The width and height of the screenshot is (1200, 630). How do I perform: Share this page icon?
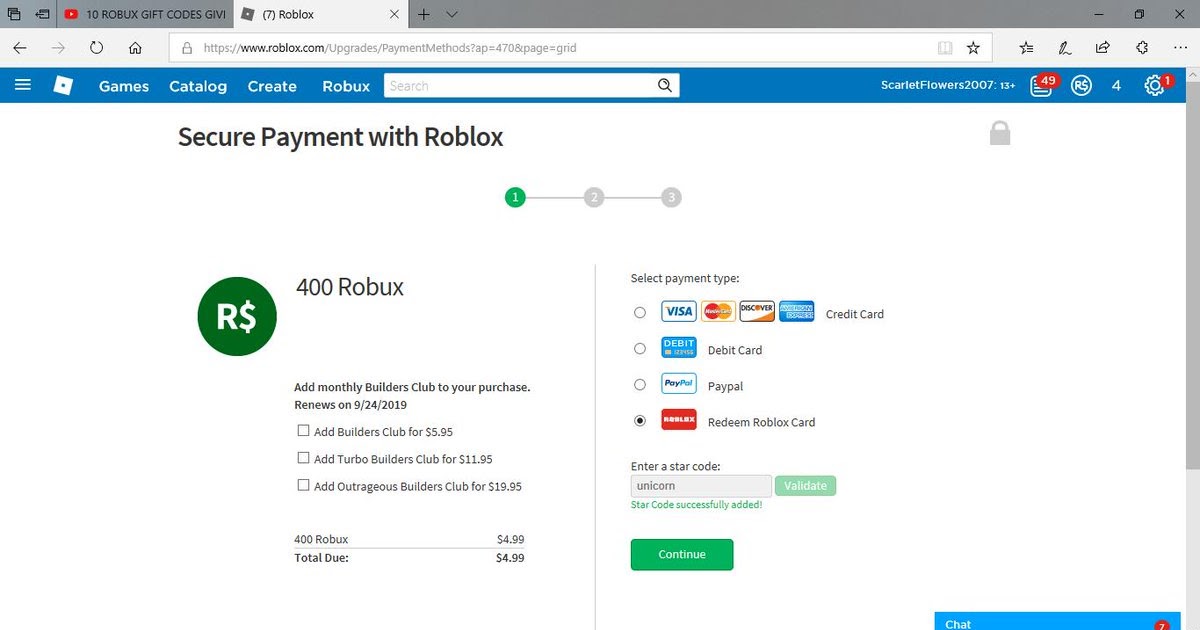tap(1103, 47)
